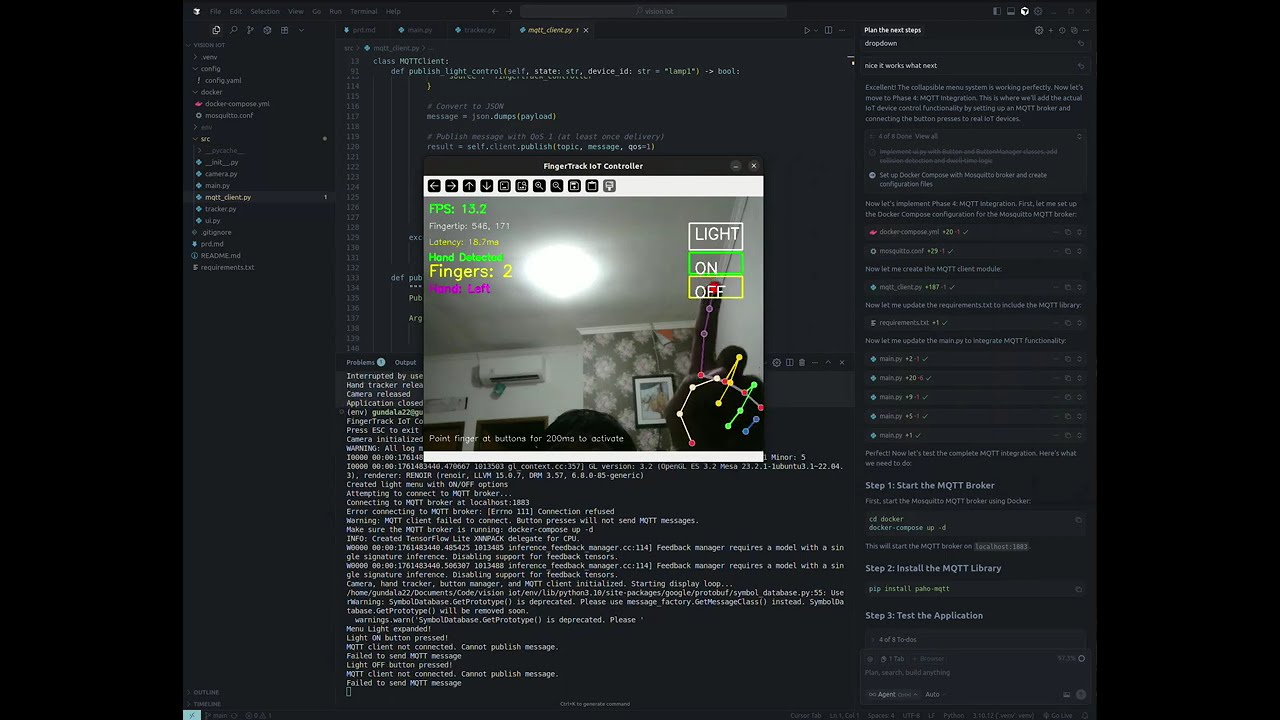
Task: Click the View all todos link
Action: pyautogui.click(x=926, y=136)
